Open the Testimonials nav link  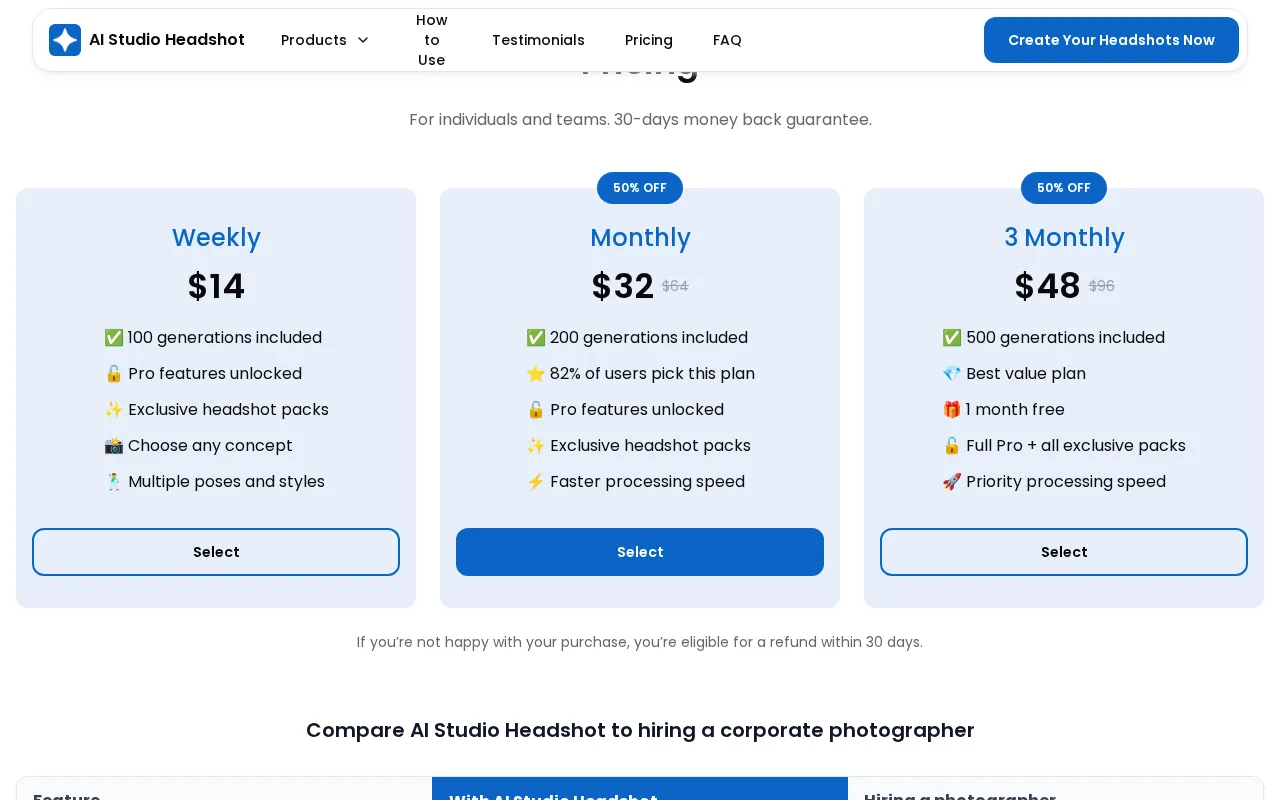(538, 40)
